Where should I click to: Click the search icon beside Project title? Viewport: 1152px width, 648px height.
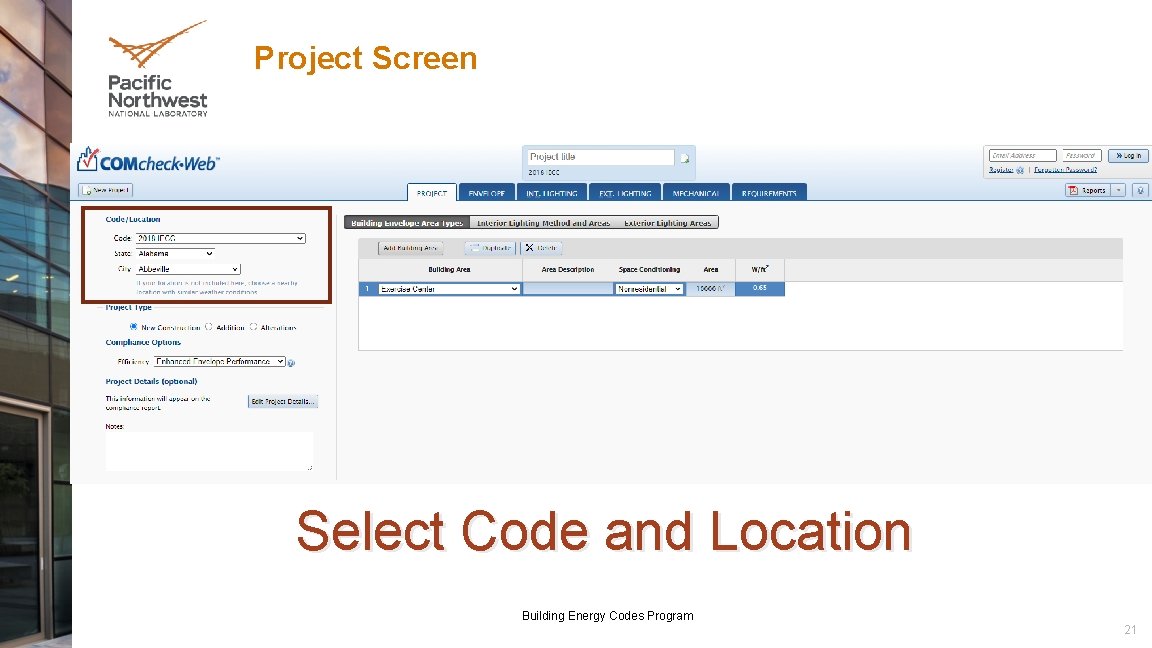[684, 158]
